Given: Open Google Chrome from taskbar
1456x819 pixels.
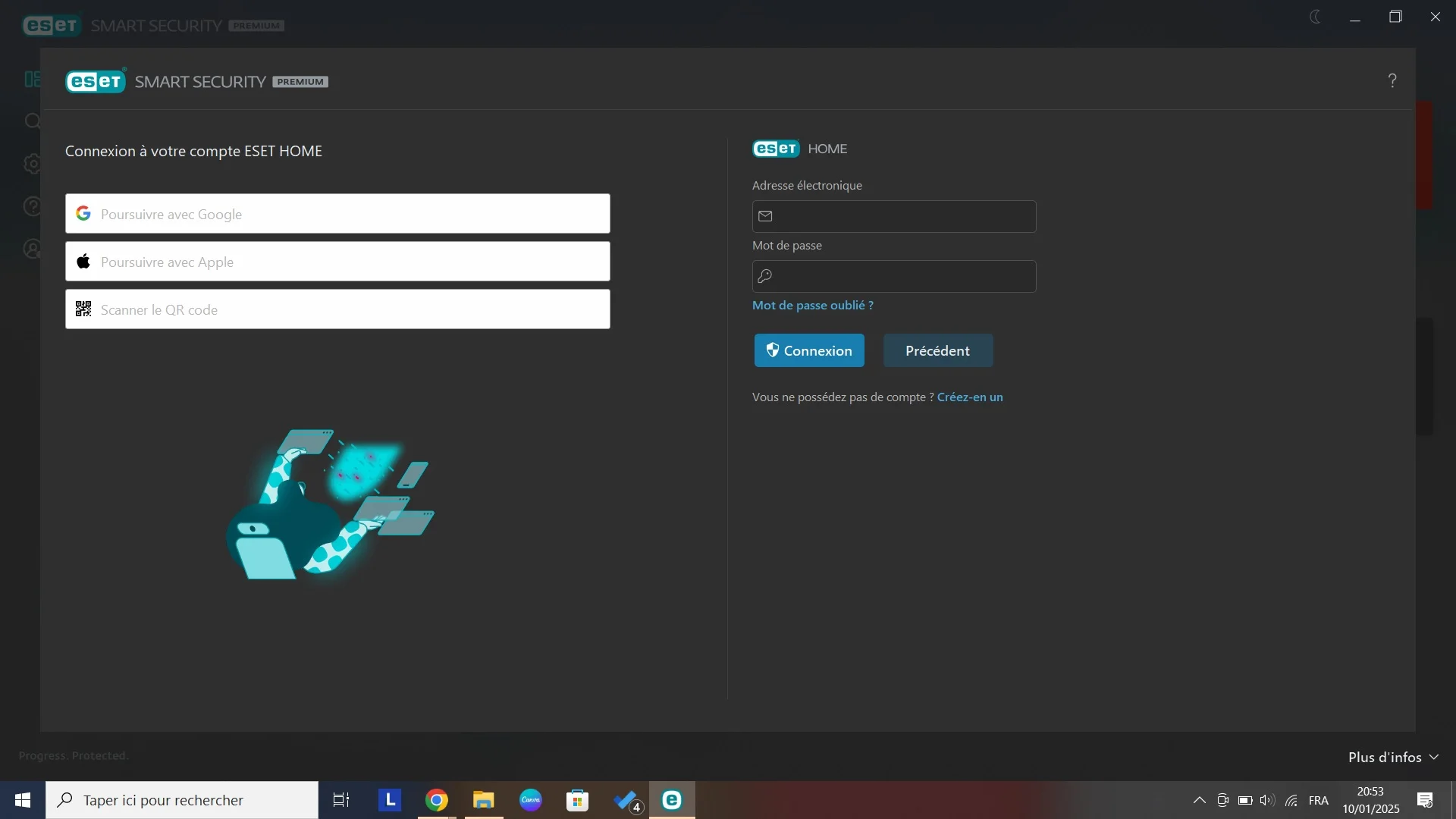Looking at the screenshot, I should tap(437, 800).
